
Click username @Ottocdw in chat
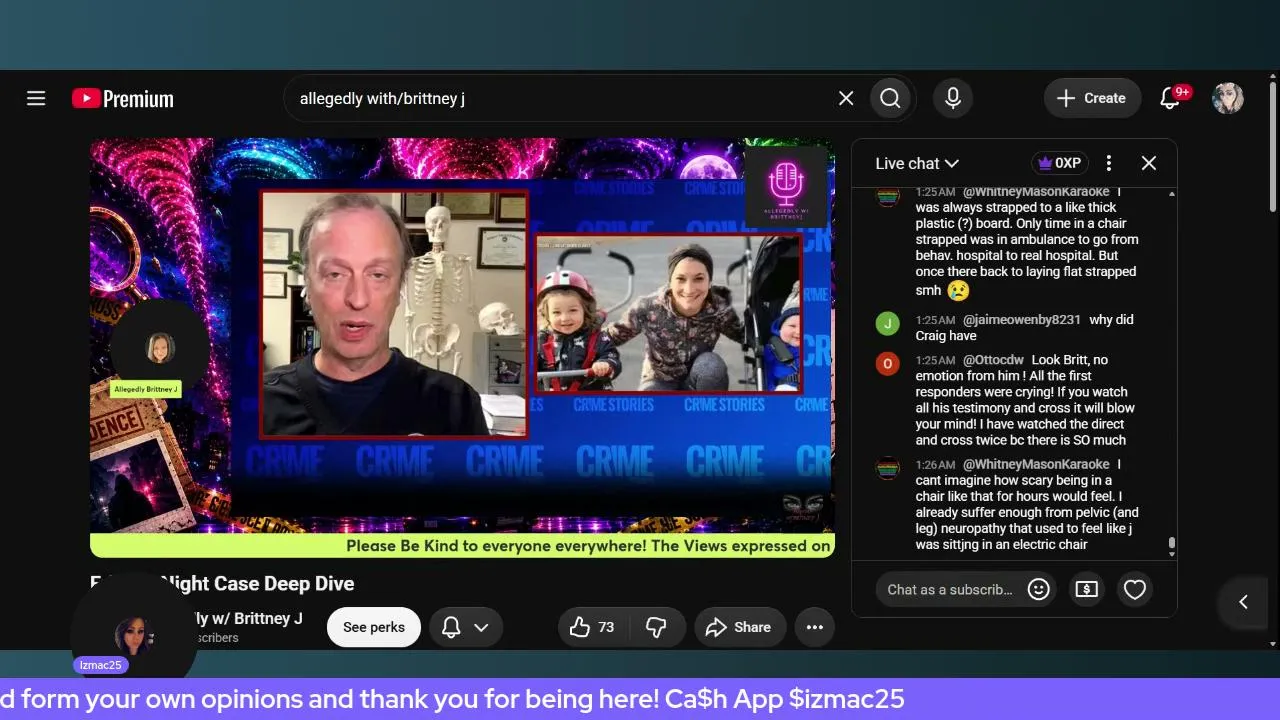[x=993, y=360]
